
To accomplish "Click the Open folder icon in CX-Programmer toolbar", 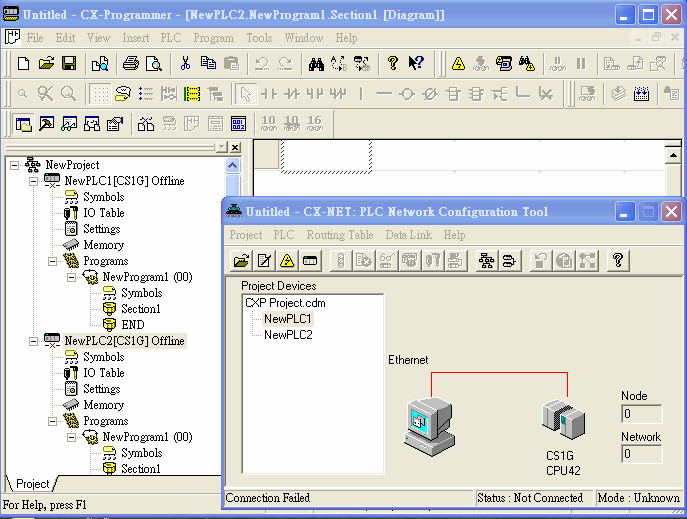I will 46,64.
